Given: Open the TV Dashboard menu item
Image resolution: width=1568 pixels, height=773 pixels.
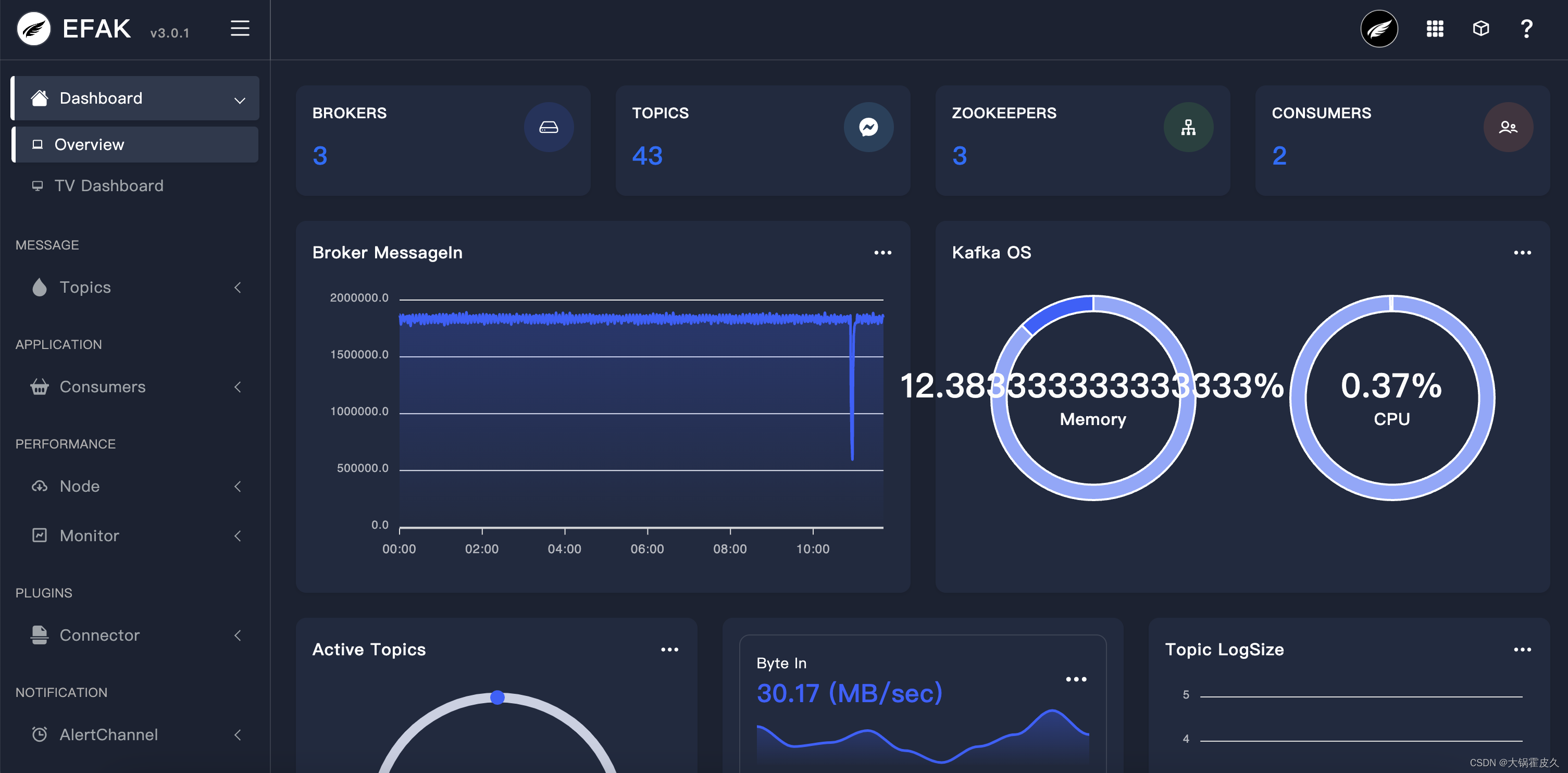Looking at the screenshot, I should [108, 185].
